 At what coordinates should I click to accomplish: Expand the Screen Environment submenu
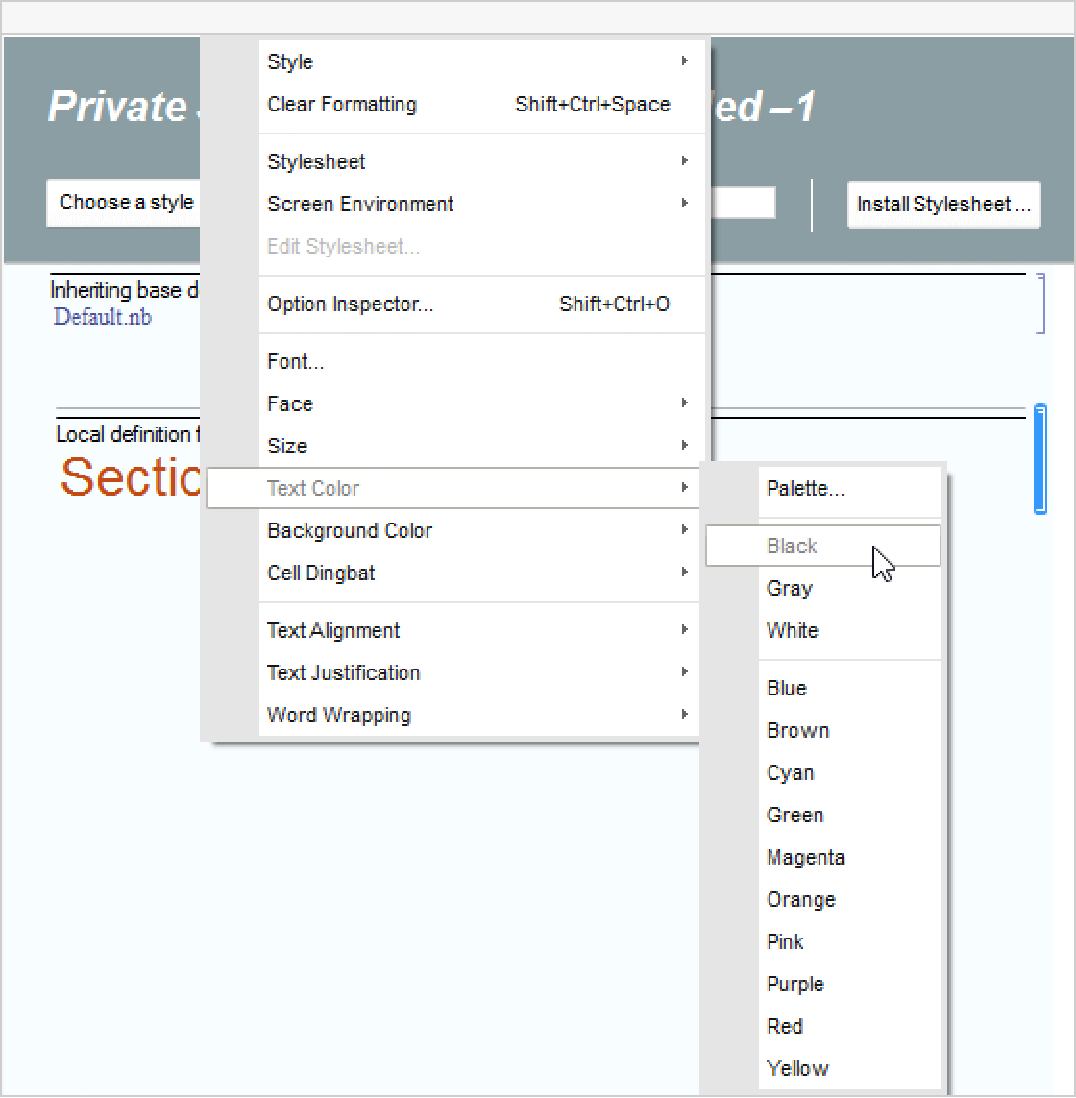(x=360, y=204)
